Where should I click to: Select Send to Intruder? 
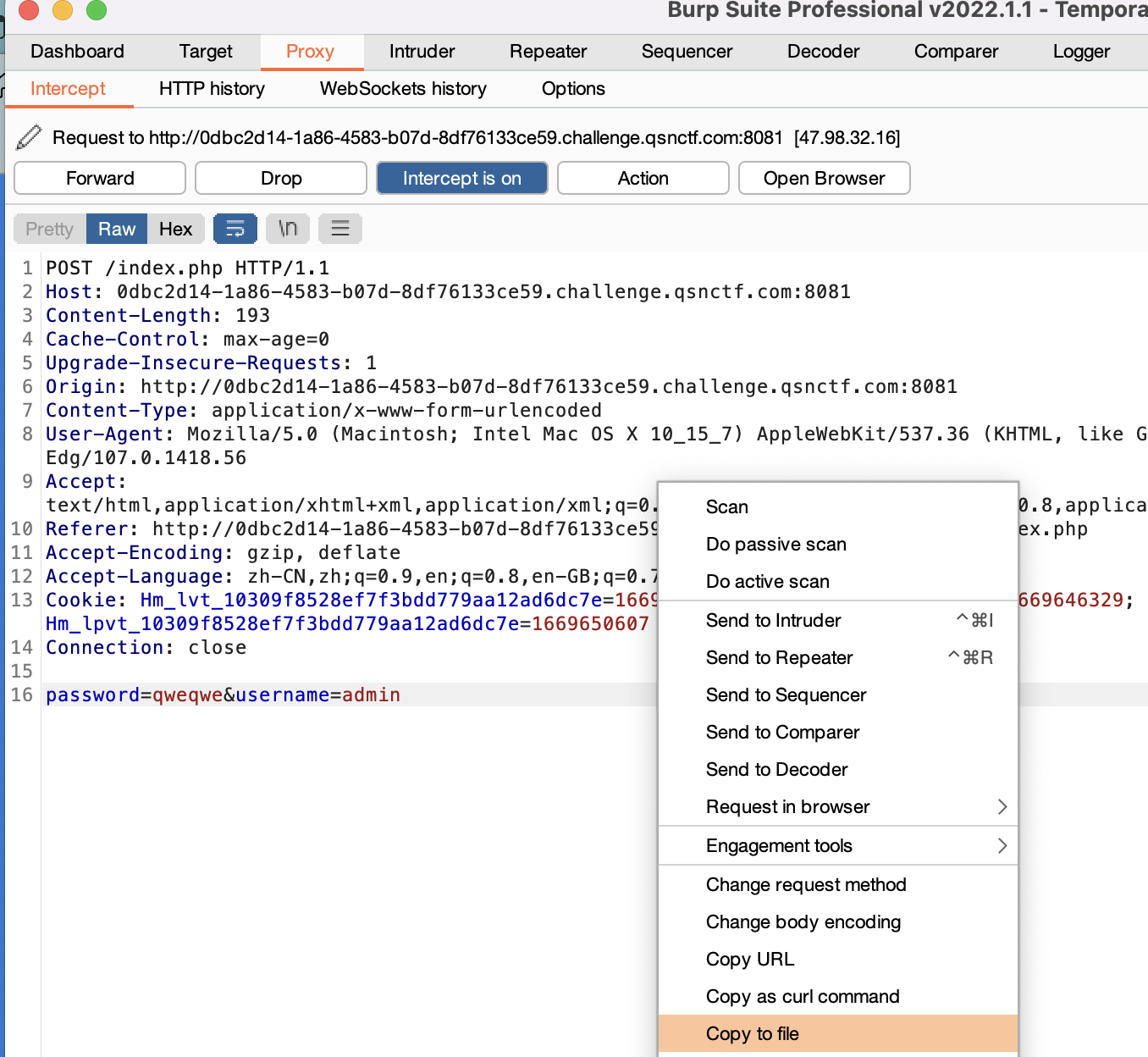838,620
